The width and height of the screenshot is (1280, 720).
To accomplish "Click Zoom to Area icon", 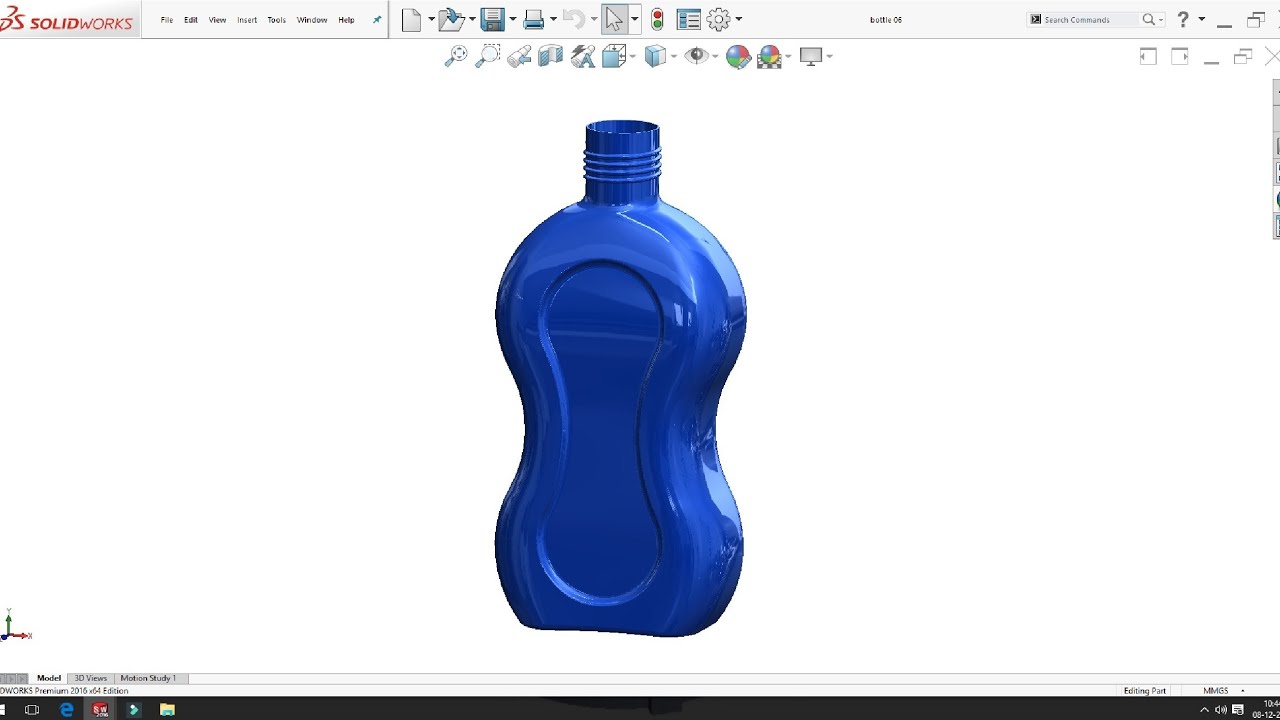I will 488,57.
